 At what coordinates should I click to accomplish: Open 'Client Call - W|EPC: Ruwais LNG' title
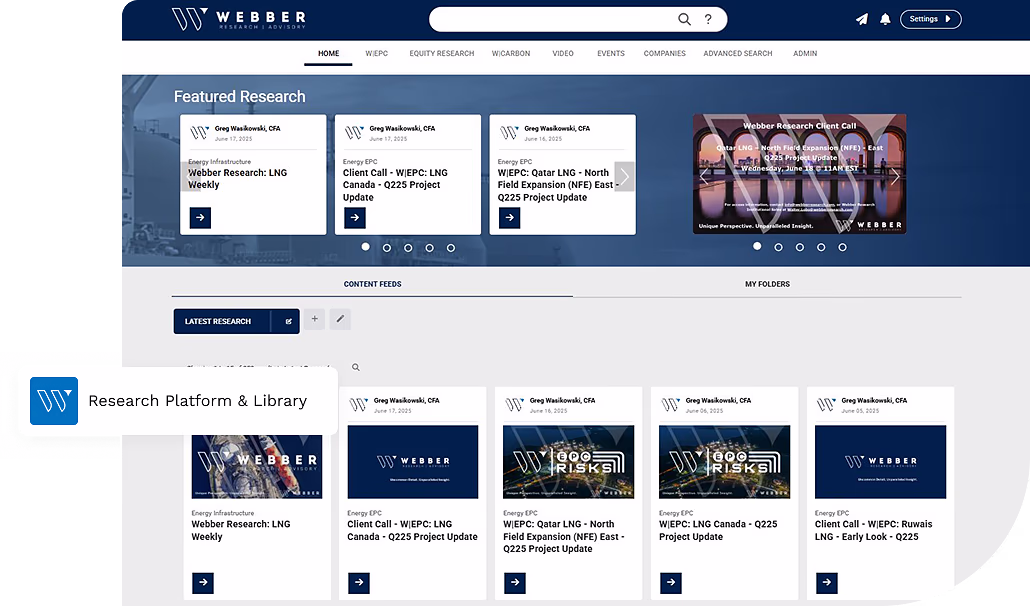coord(873,530)
